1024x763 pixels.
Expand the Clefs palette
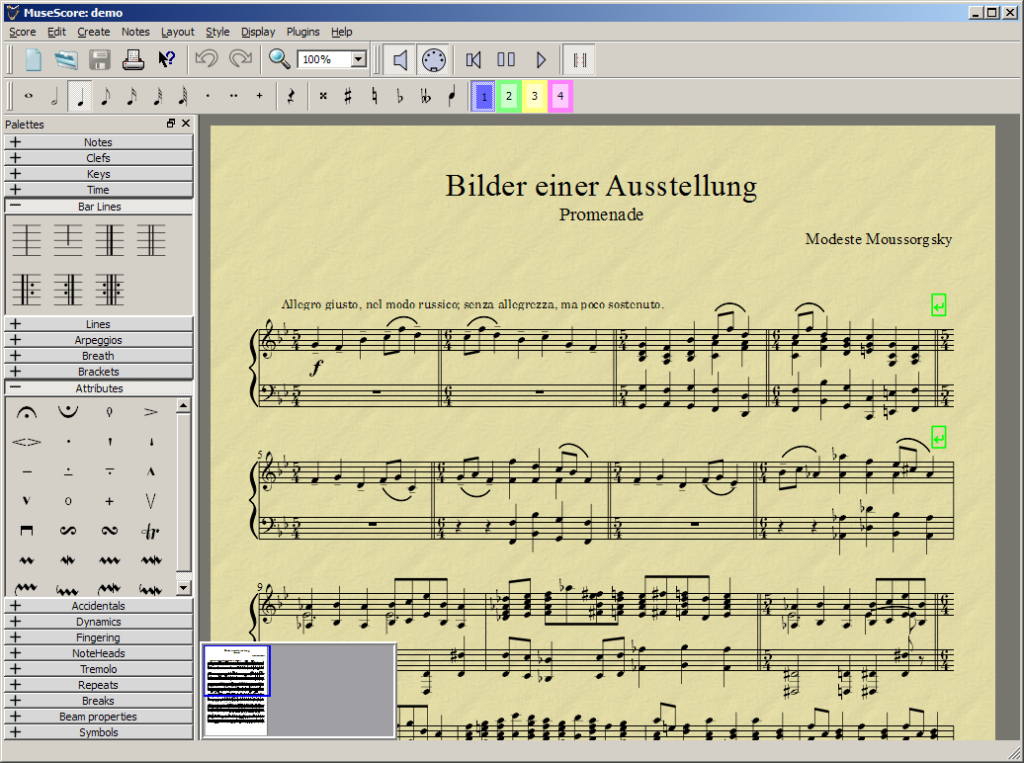(99, 157)
